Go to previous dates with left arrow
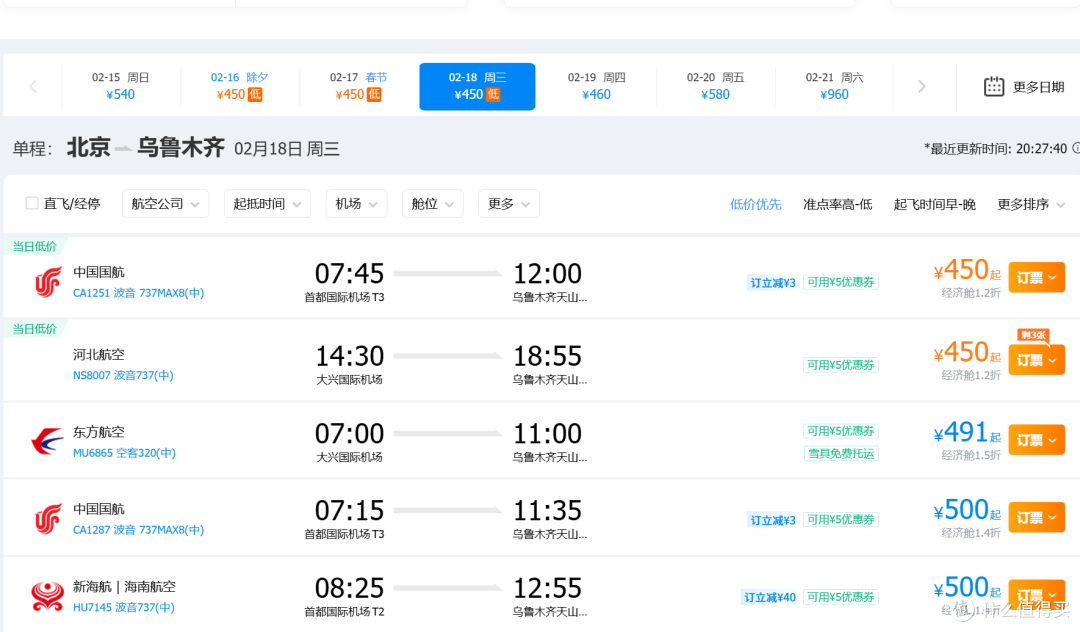 [x=33, y=87]
